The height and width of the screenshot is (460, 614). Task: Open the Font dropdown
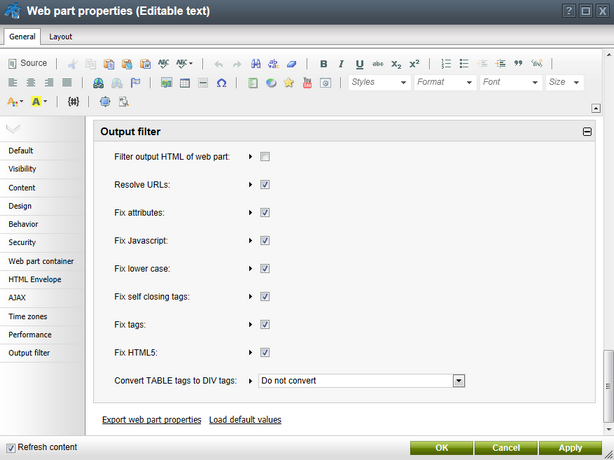pyautogui.click(x=511, y=82)
